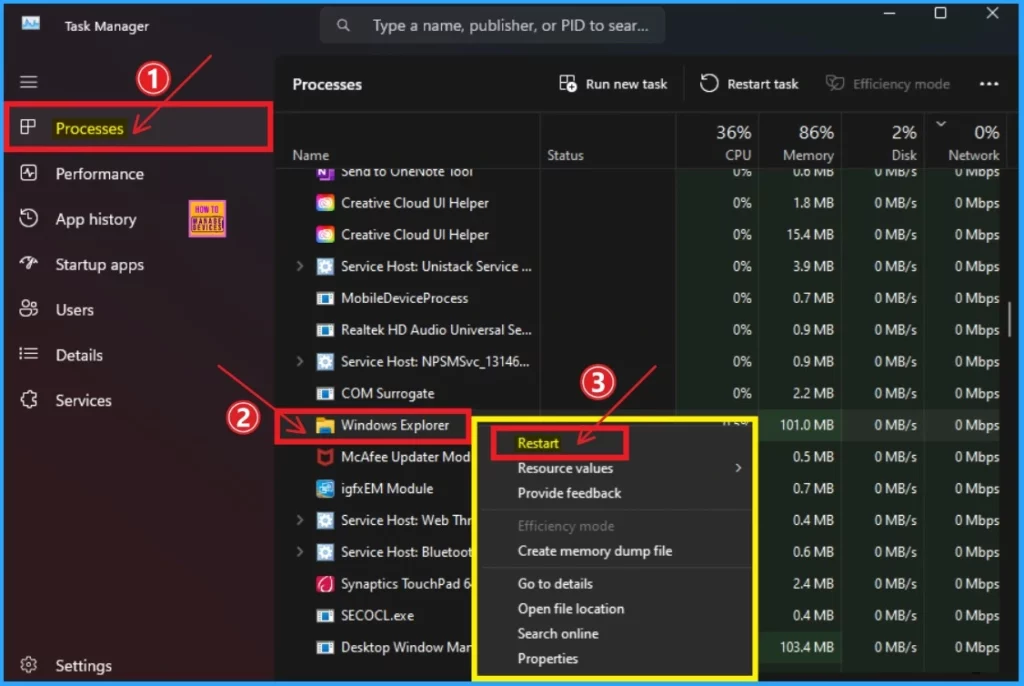Click the Windows Explorer folder icon
The width and height of the screenshot is (1024, 686).
point(325,425)
